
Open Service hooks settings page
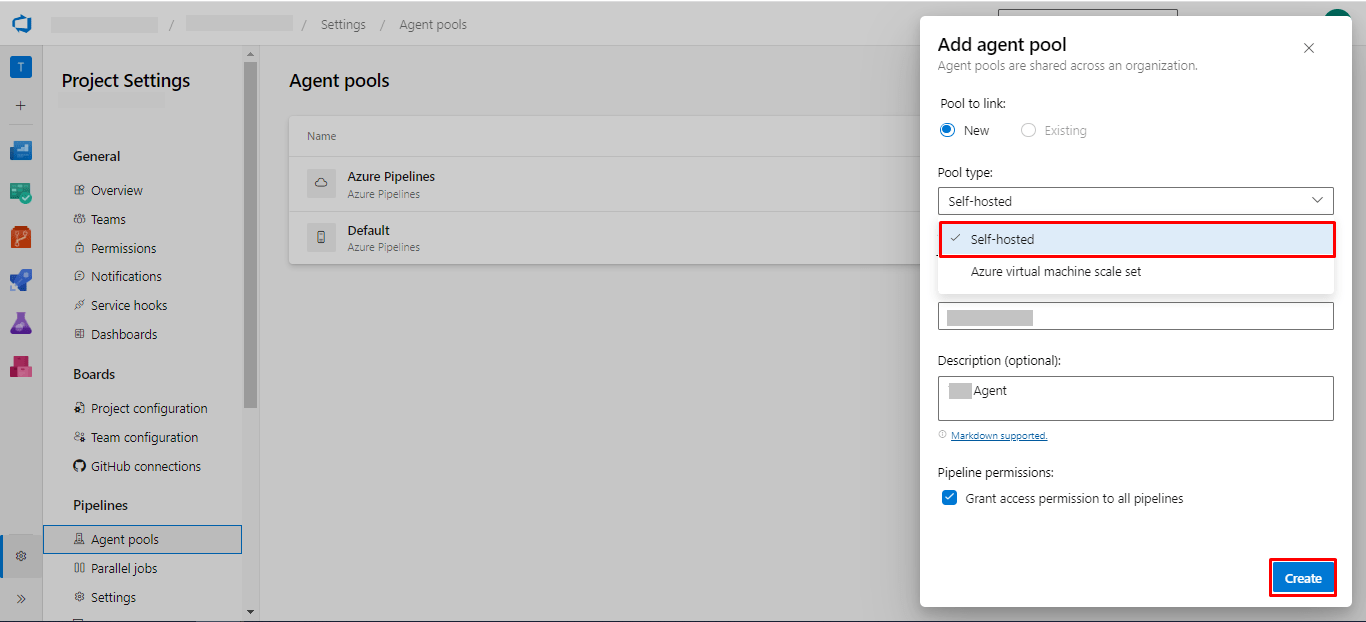tap(129, 306)
